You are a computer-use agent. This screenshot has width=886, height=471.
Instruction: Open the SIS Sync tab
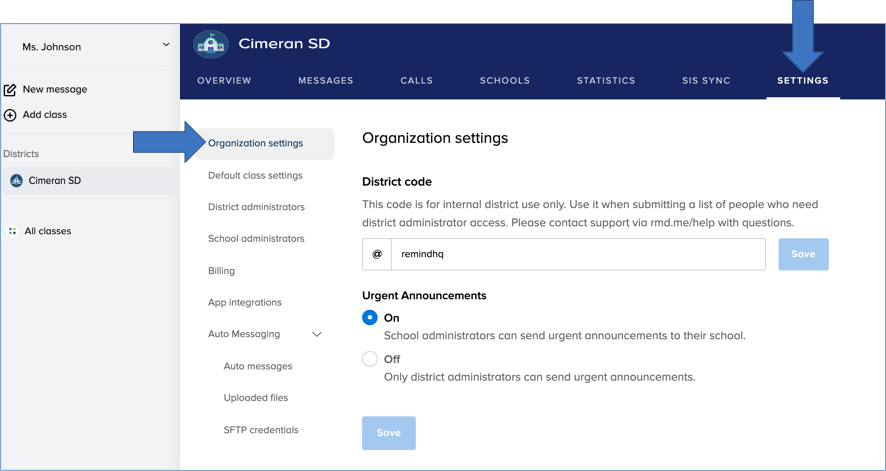click(706, 80)
